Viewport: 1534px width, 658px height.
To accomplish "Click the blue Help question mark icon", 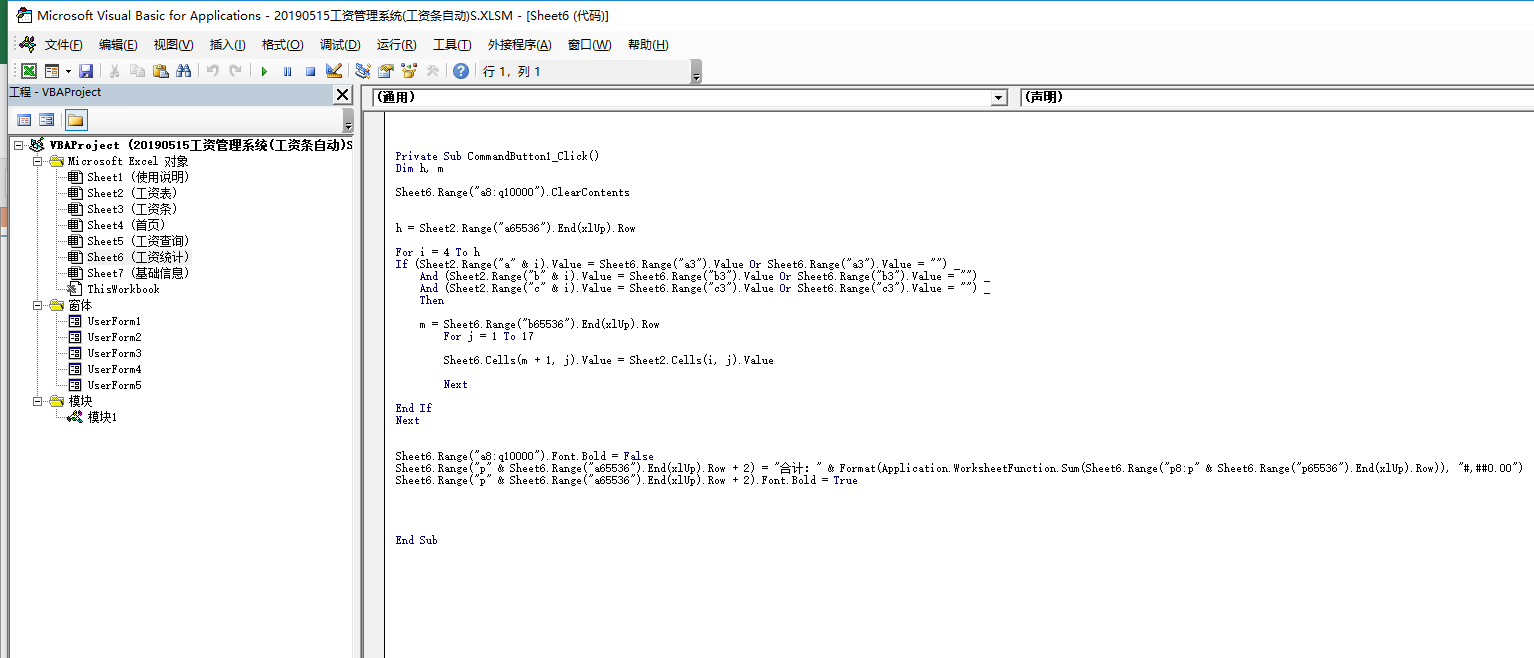I will [x=461, y=71].
